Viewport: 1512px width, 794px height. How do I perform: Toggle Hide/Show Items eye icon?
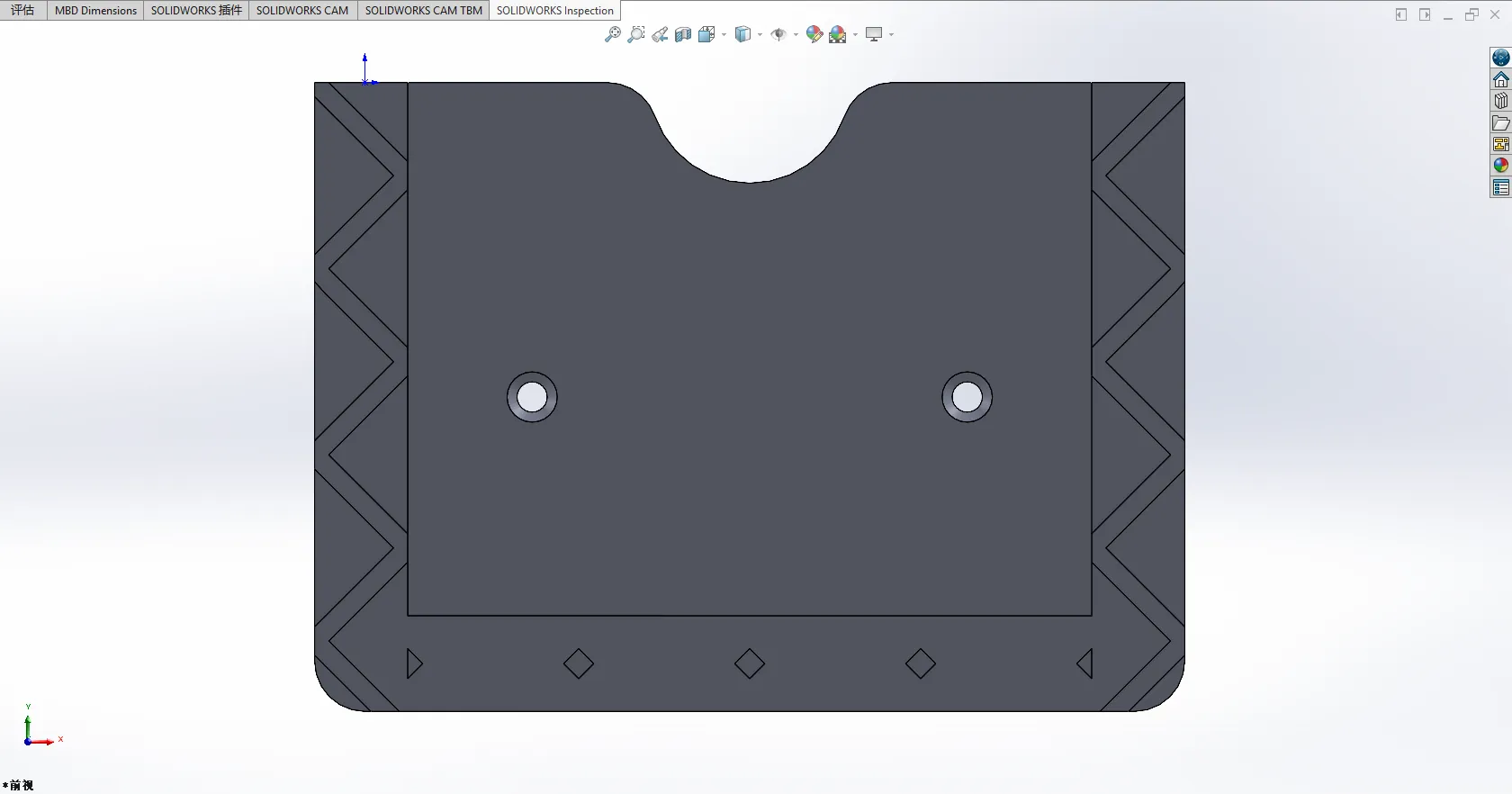tap(778, 34)
